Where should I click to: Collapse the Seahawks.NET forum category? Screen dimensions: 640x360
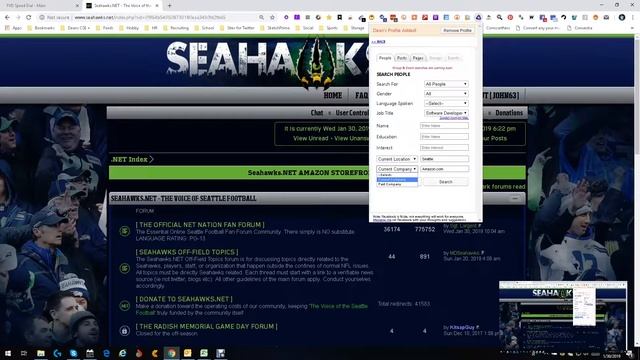[x=515, y=198]
